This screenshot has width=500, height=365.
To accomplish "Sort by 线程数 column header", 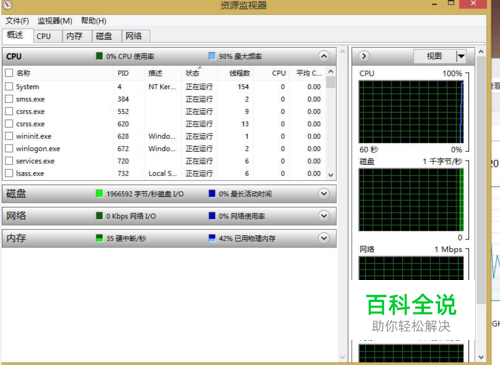I will [240, 73].
